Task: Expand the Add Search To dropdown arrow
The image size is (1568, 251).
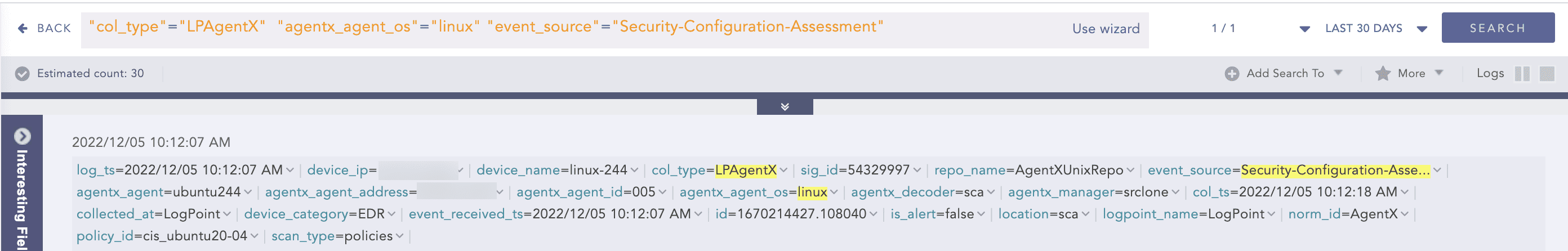Action: [1338, 73]
